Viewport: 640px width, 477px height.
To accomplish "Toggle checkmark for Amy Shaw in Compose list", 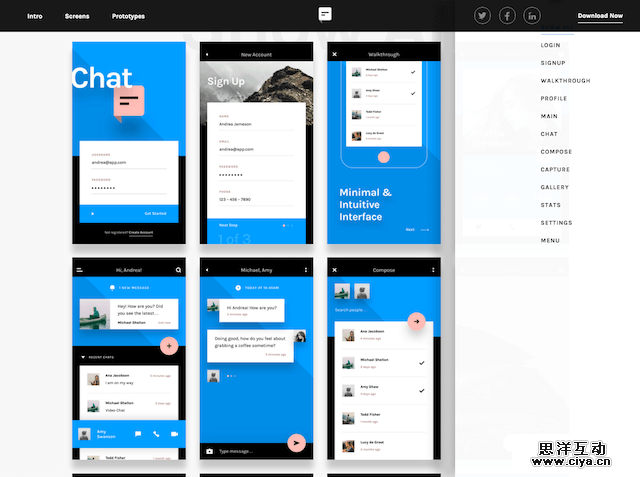I will tap(422, 390).
